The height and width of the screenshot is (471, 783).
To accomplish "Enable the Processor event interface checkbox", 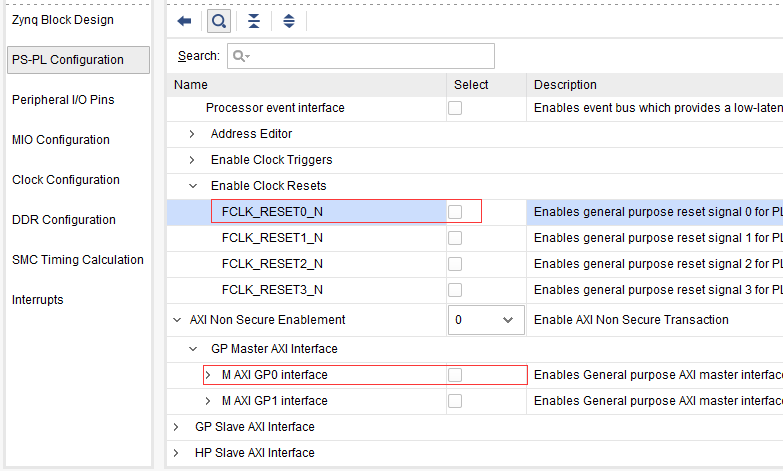I will [455, 108].
